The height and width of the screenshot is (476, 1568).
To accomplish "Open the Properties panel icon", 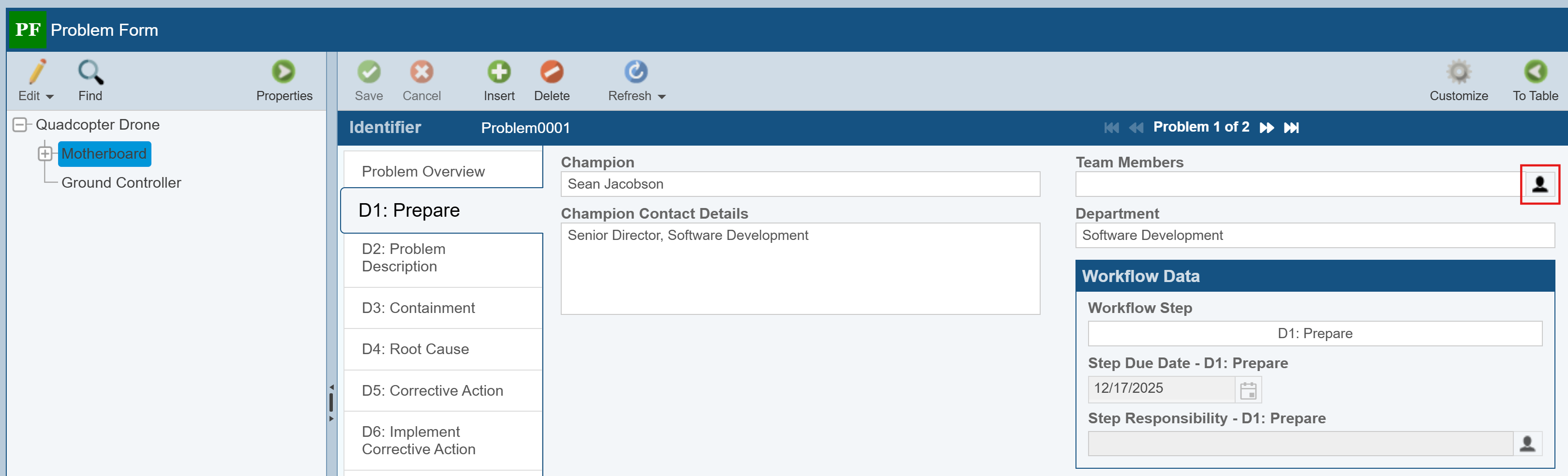I will (284, 73).
